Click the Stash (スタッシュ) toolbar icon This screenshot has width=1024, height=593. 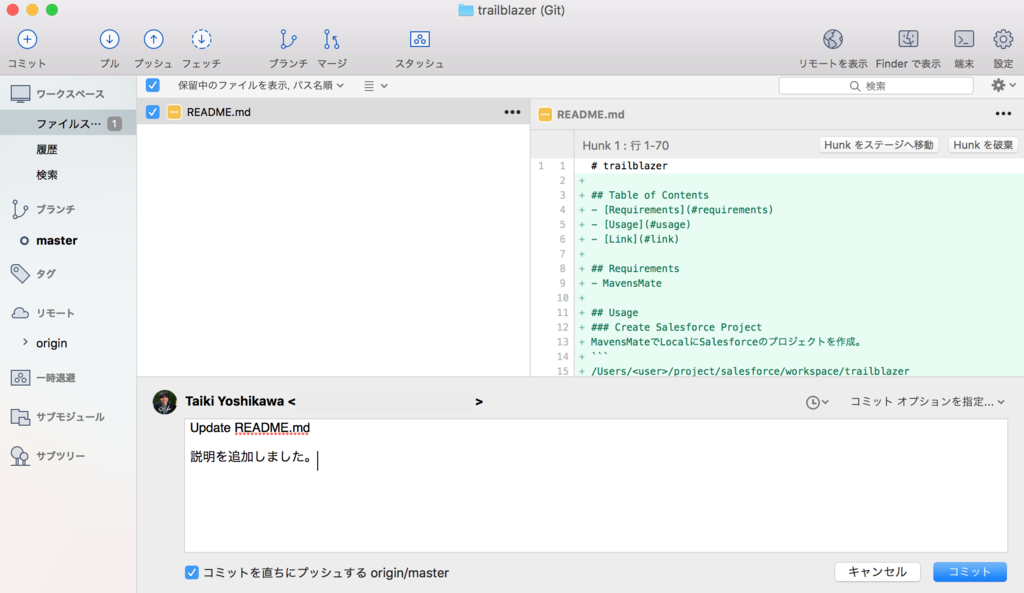click(419, 39)
